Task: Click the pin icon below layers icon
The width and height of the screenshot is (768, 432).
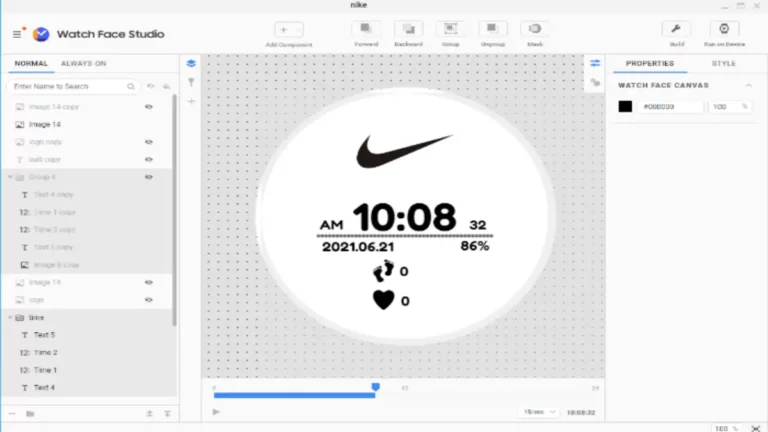Action: coord(191,82)
